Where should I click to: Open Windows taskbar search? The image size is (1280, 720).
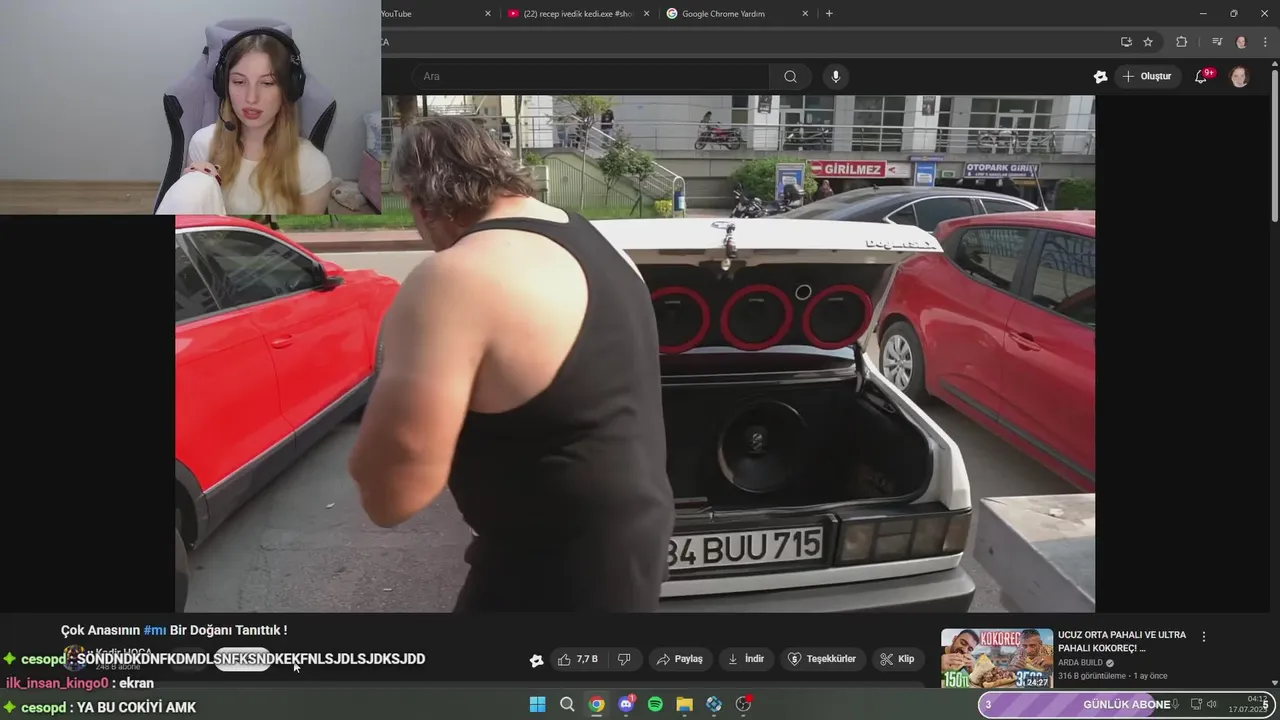[x=567, y=704]
